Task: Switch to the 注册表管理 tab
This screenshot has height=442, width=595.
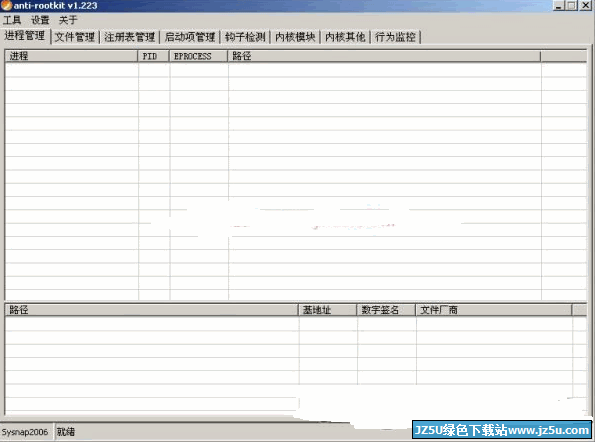Action: pos(130,37)
